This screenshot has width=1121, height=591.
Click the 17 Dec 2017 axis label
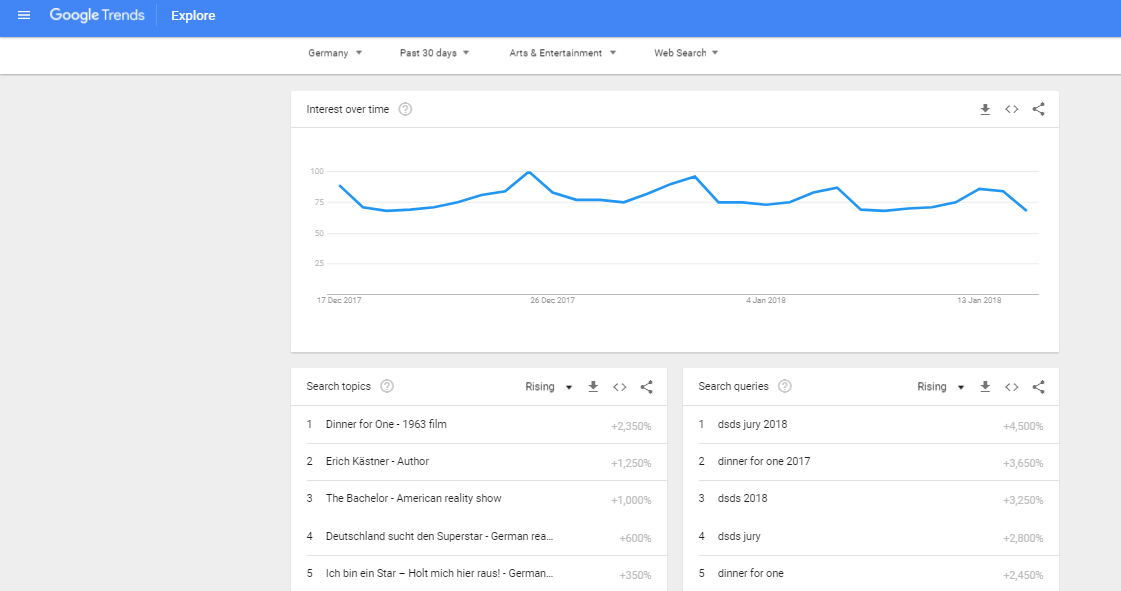339,300
